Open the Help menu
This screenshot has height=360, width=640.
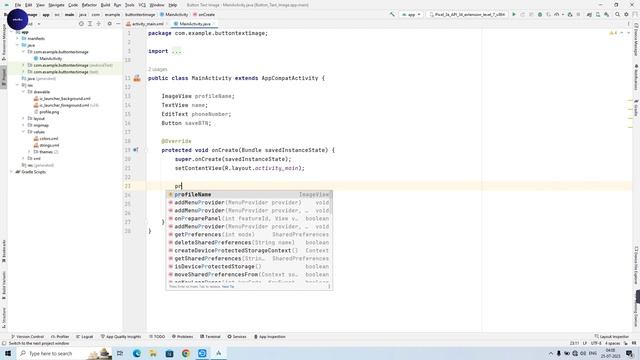click(173, 5)
